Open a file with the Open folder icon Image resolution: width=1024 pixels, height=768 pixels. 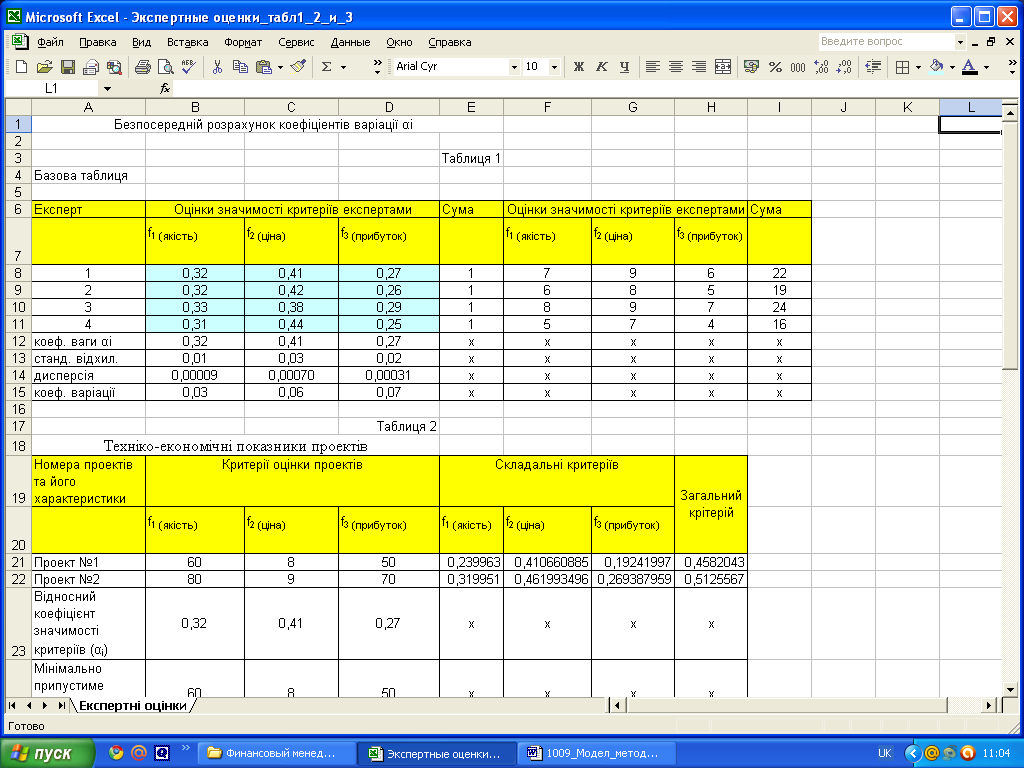[x=44, y=67]
